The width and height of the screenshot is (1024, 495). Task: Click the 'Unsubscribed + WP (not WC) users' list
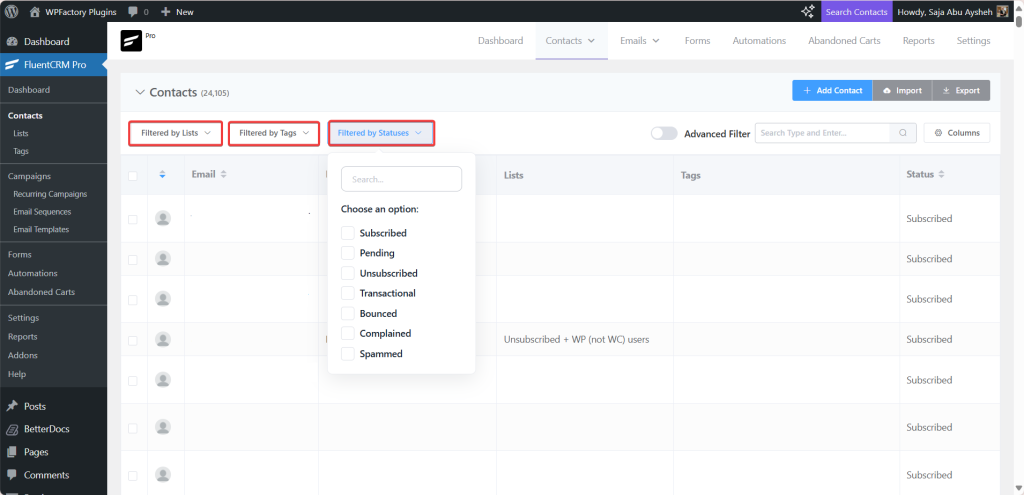(576, 340)
